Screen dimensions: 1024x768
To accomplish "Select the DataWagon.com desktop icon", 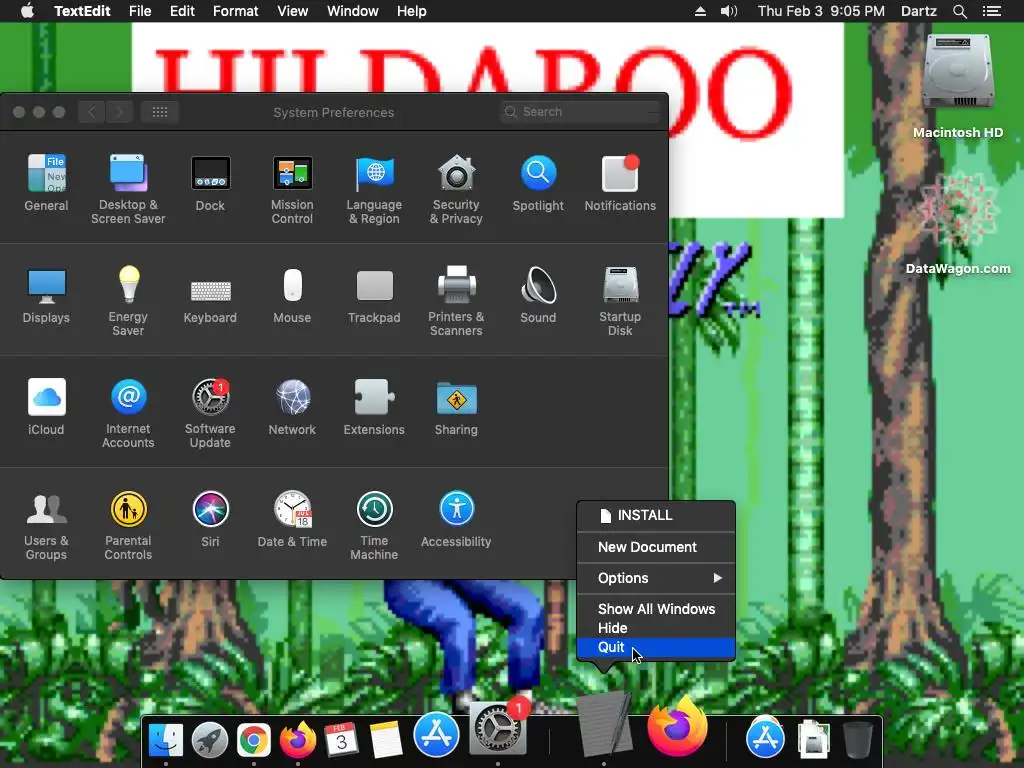I will (958, 223).
